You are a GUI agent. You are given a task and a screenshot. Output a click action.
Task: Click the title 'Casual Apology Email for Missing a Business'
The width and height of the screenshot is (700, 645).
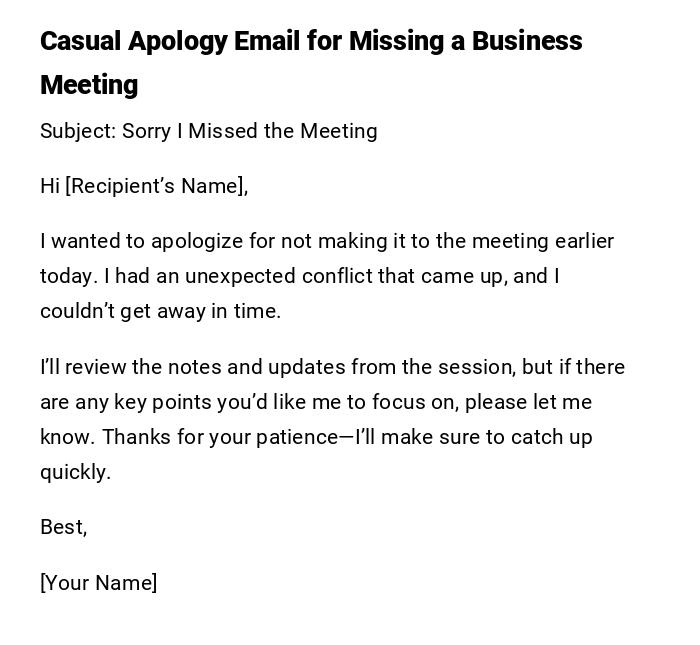tap(311, 41)
